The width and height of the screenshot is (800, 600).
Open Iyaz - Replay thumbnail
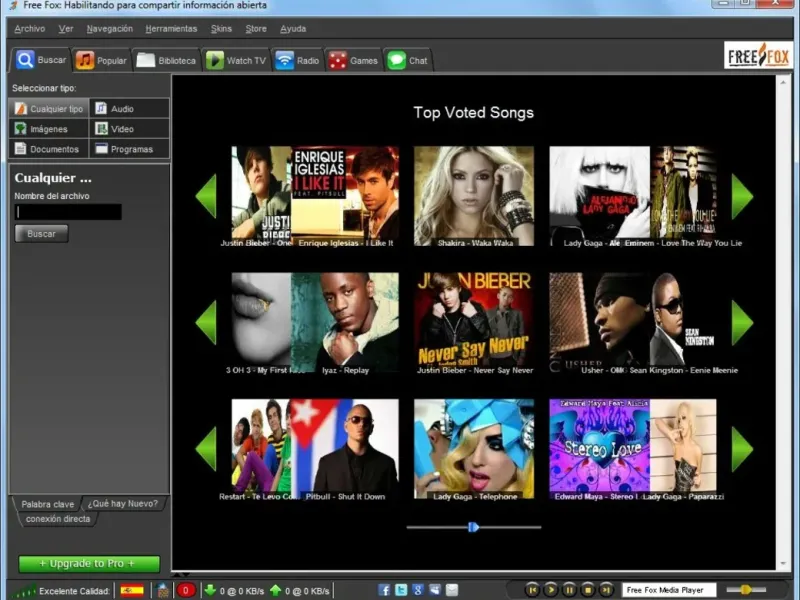click(345, 322)
